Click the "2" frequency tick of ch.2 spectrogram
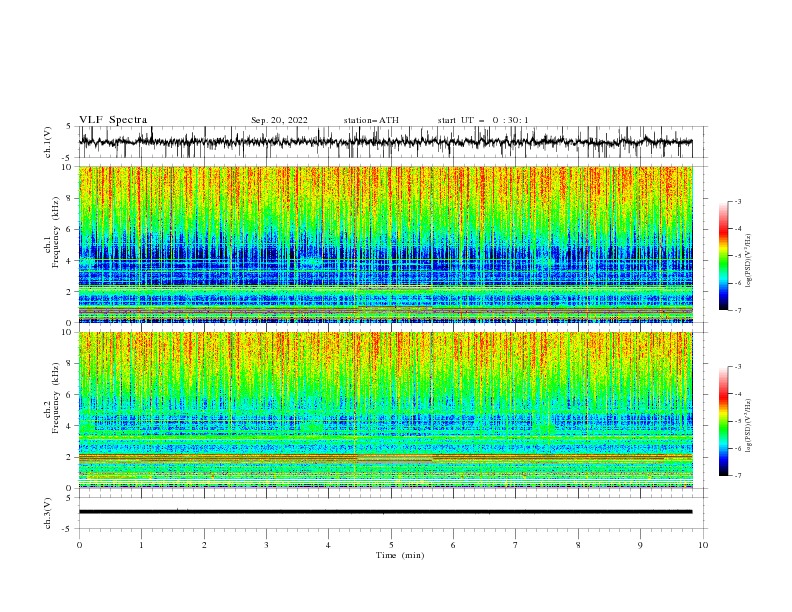The height and width of the screenshot is (612, 792). tap(70, 457)
